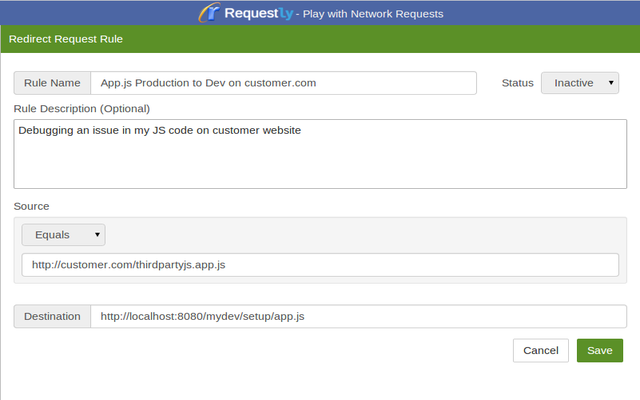This screenshot has width=640, height=400.
Task: Click the Cancel button
Action: [540, 350]
